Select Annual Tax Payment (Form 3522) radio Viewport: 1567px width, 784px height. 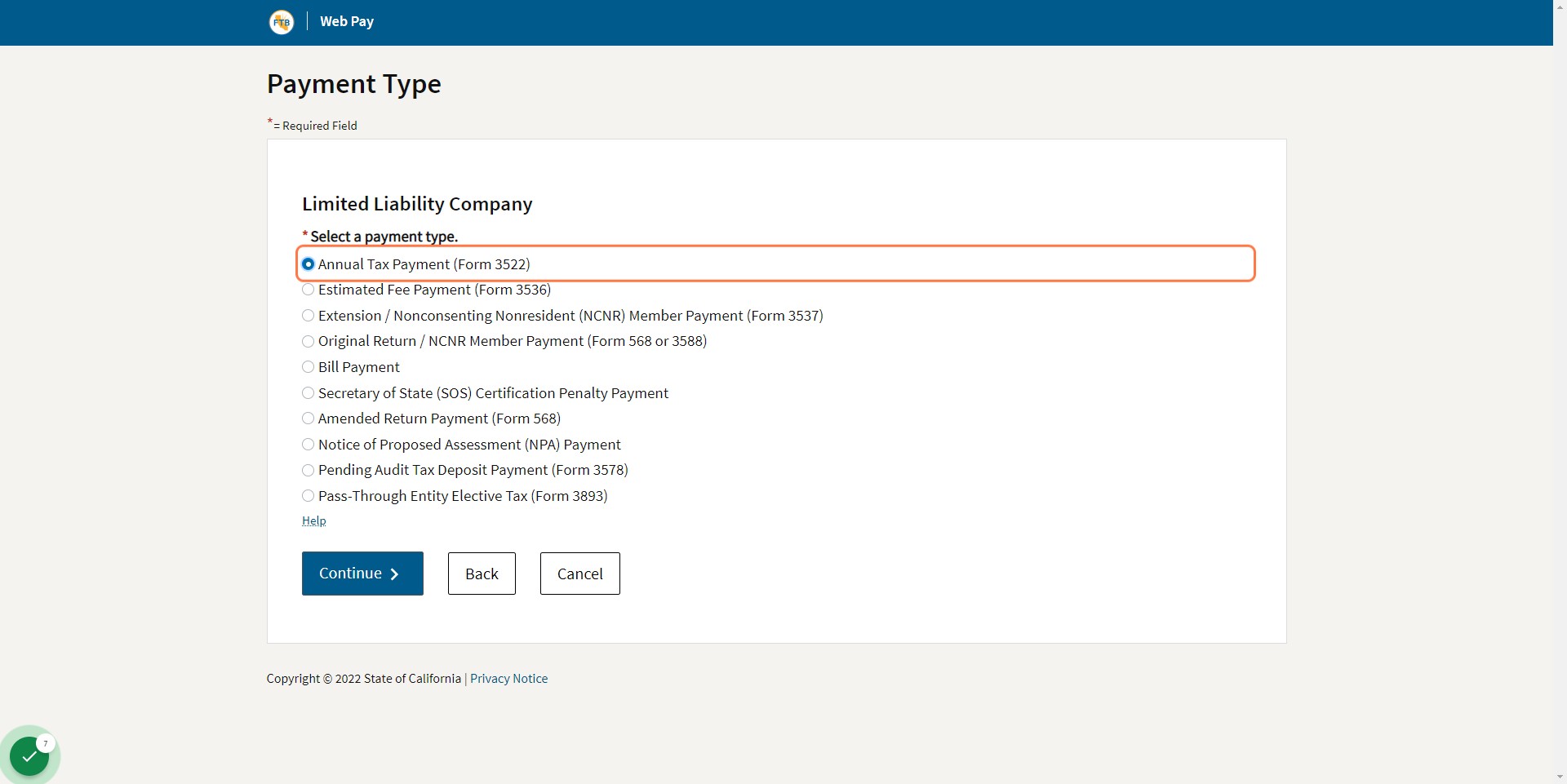[x=308, y=264]
